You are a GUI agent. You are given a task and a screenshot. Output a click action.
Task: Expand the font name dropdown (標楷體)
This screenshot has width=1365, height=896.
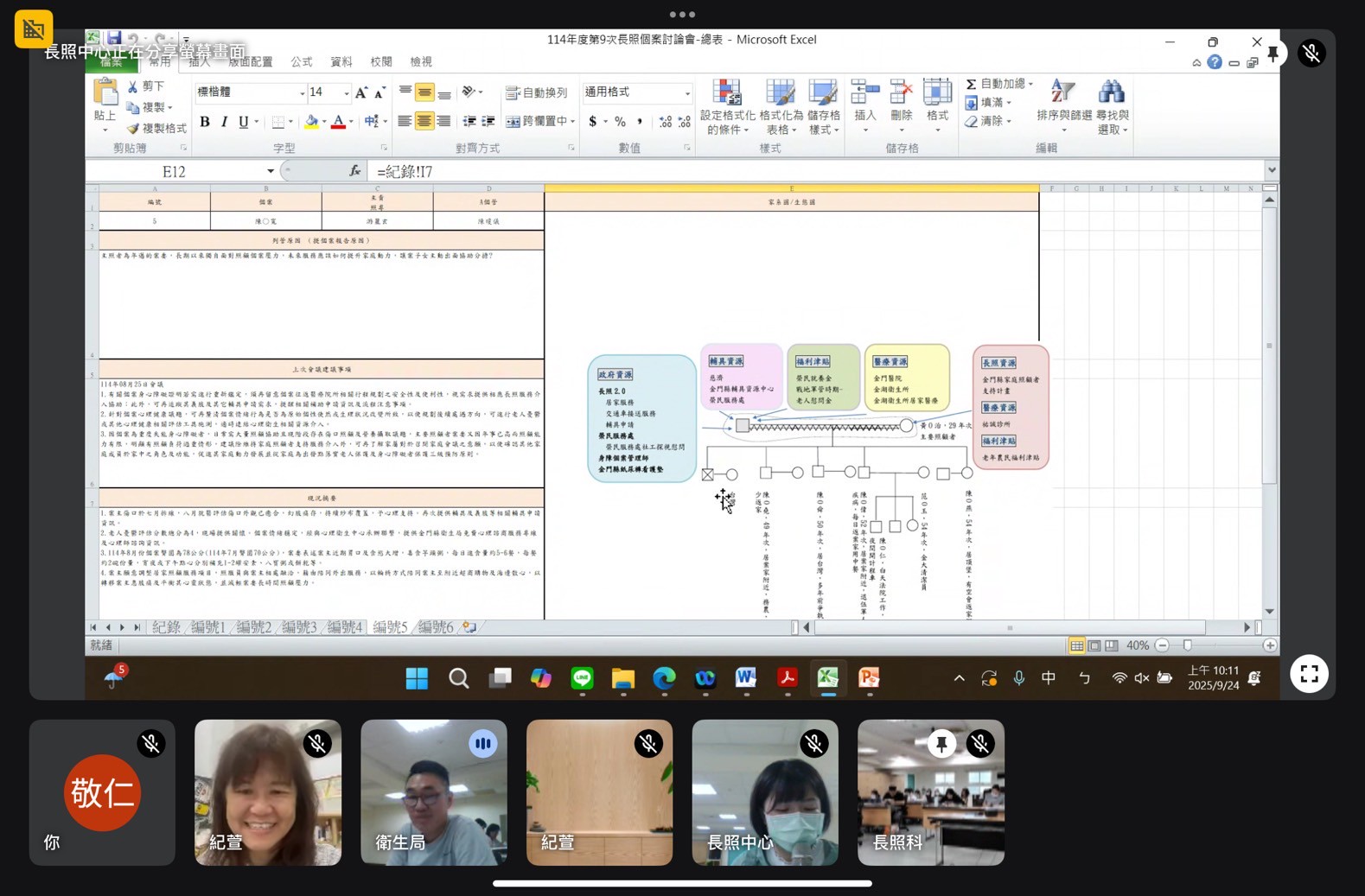click(x=303, y=92)
